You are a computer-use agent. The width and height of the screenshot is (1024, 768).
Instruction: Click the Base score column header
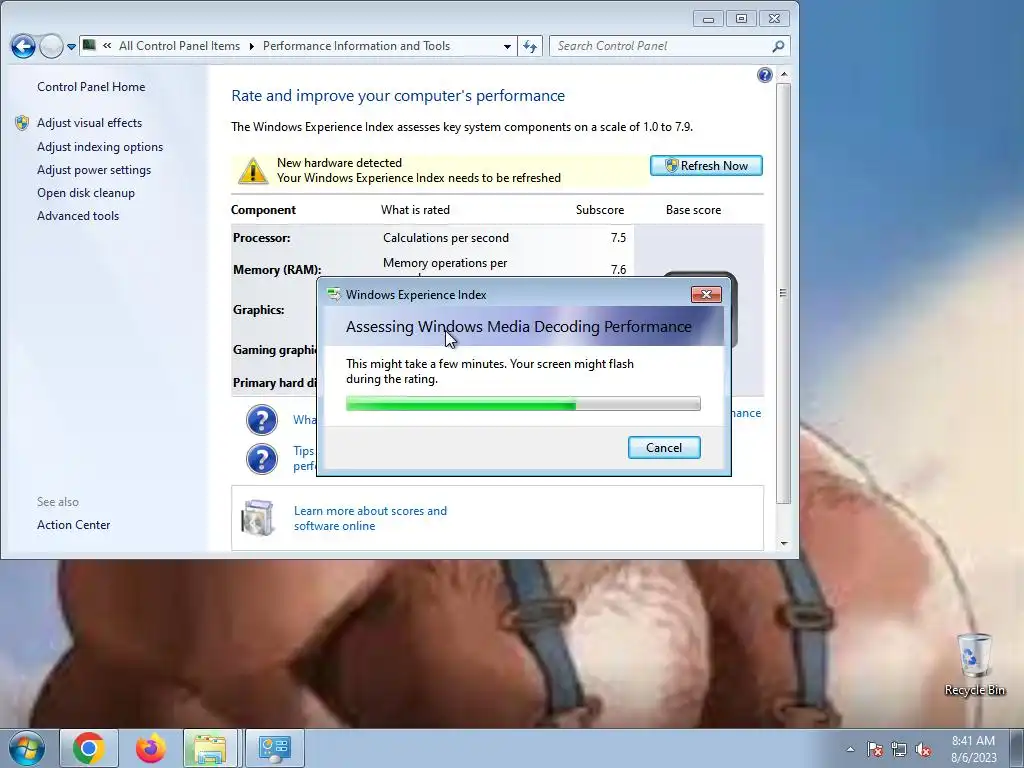coord(694,210)
